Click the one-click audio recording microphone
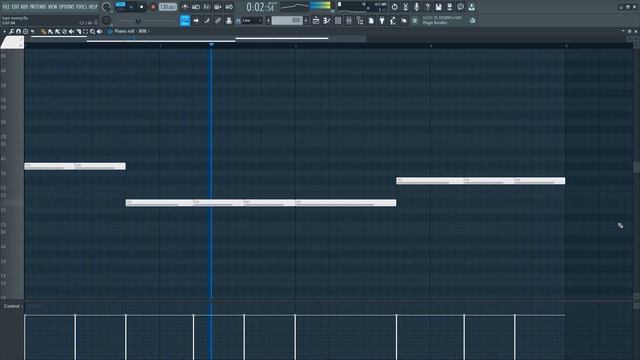 pos(416,7)
